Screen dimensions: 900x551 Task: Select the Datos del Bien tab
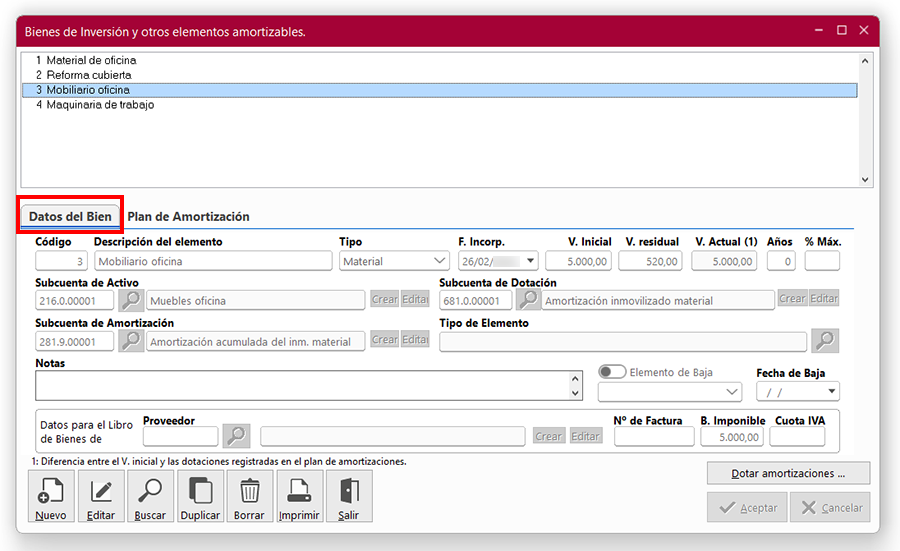(70, 217)
